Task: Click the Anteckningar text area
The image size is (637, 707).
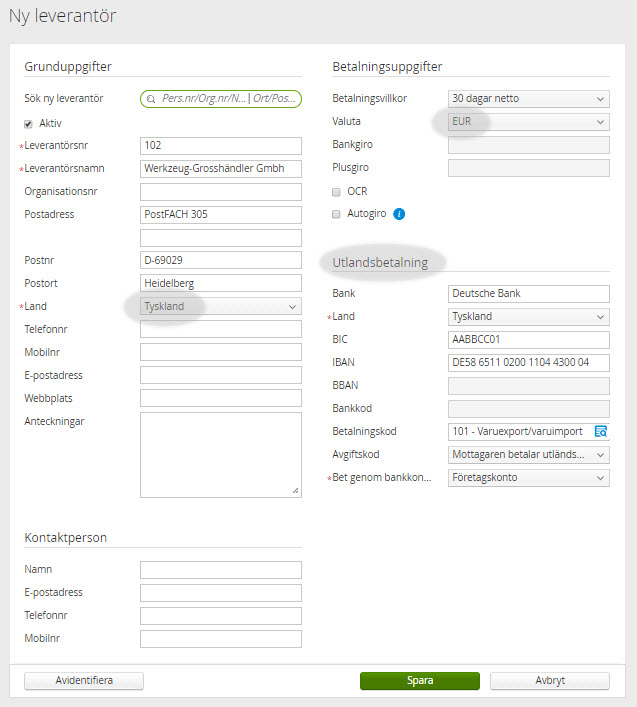Action: (220, 454)
